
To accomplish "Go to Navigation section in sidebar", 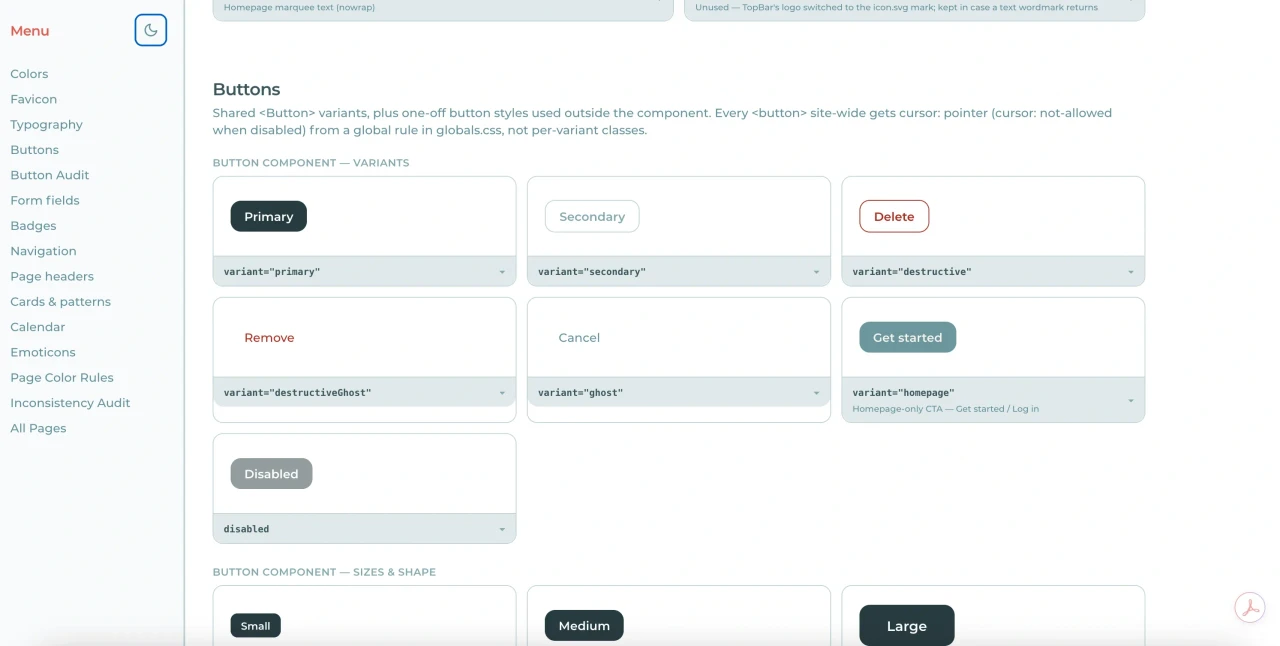I will tap(43, 251).
